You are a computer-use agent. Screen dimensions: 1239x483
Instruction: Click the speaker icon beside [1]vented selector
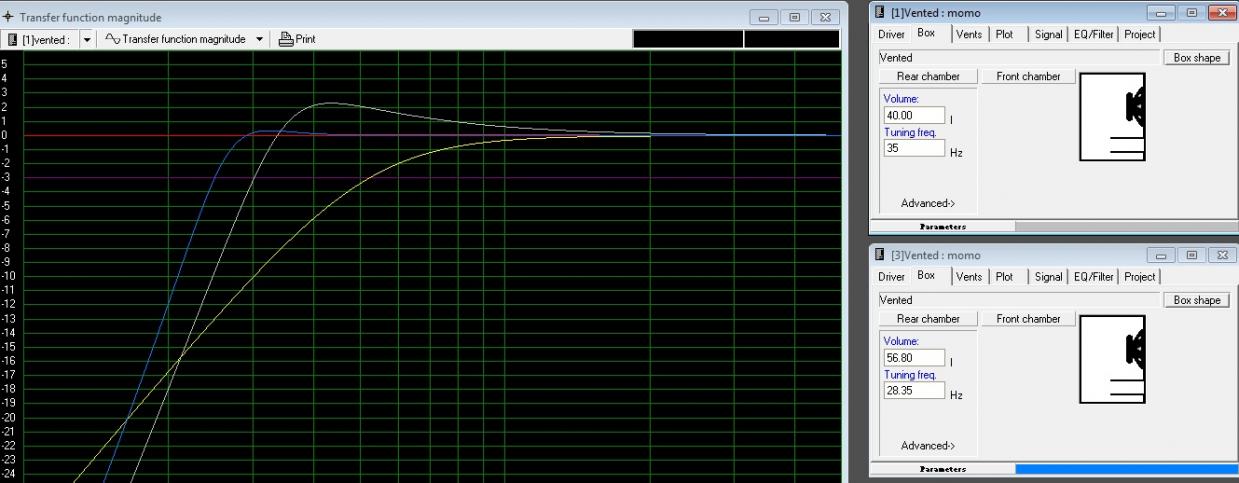[x=13, y=39]
